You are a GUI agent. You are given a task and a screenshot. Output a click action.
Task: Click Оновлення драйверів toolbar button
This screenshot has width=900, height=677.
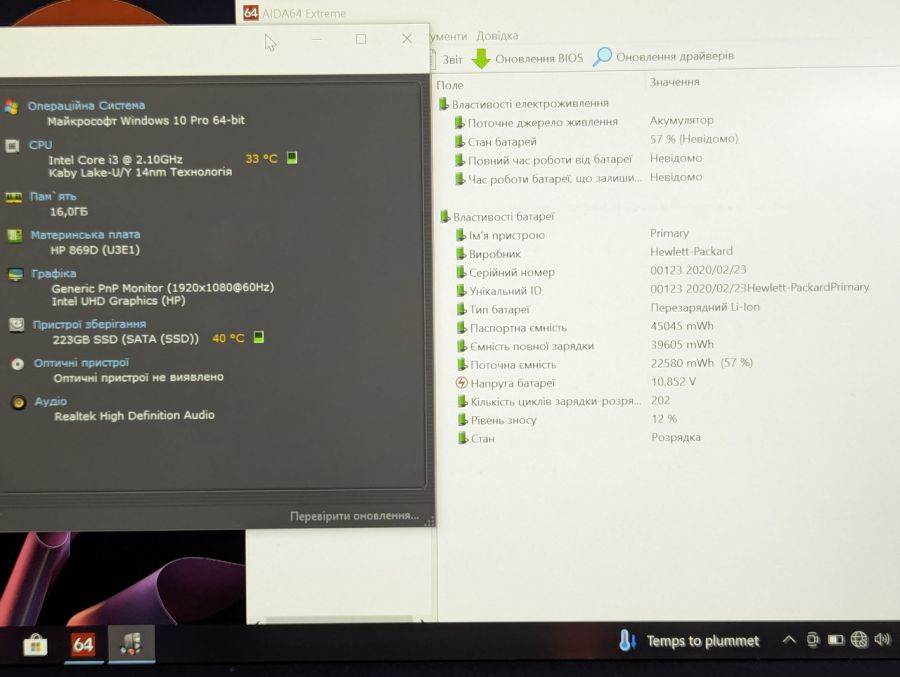point(664,56)
